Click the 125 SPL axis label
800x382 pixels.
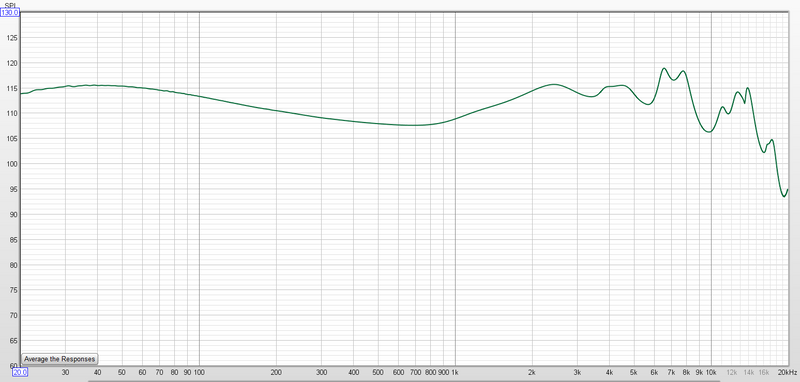pyautogui.click(x=11, y=38)
